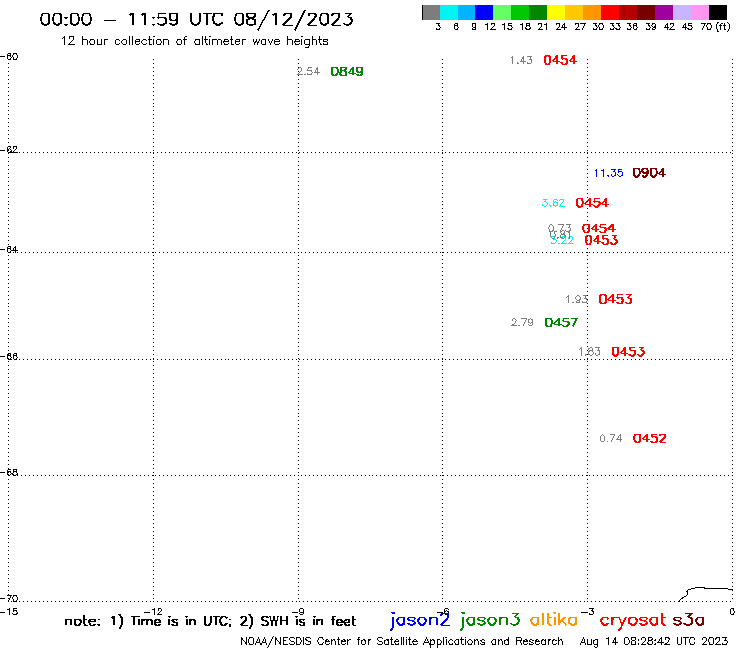Select the pure blue legend swatch
The height and width of the screenshot is (650, 740).
[484, 12]
